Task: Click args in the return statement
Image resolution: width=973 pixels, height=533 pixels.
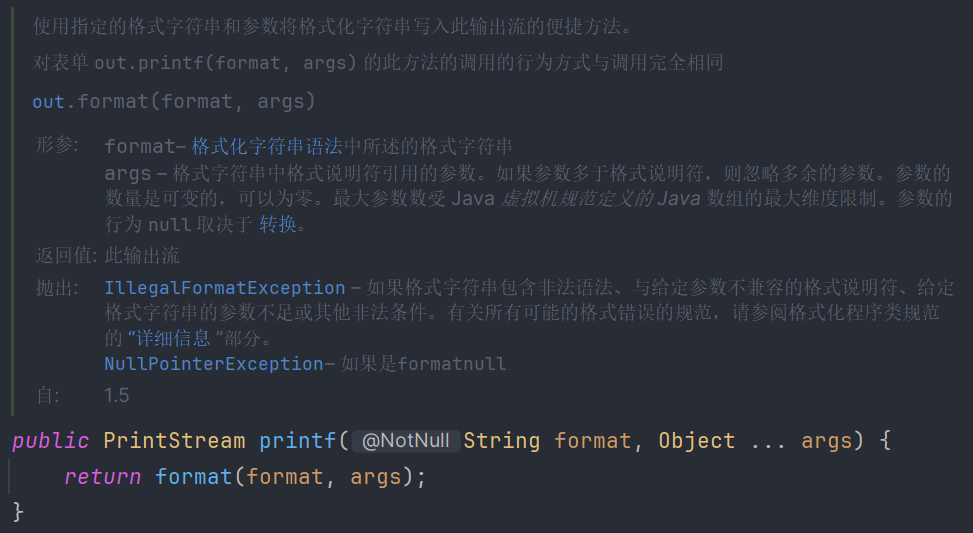Action: 373,477
